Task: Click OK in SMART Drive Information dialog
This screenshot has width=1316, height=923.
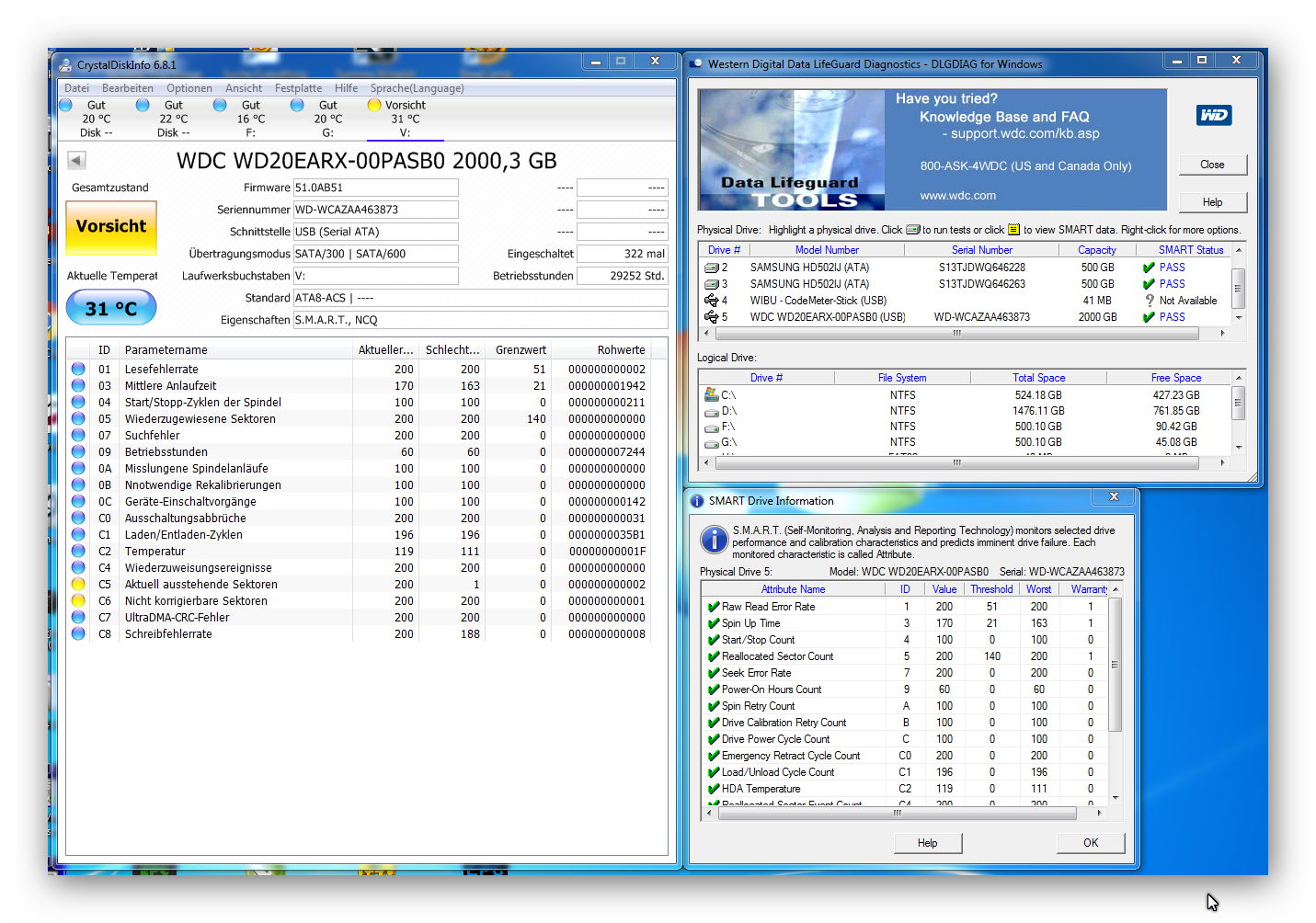Action: pyautogui.click(x=1091, y=843)
